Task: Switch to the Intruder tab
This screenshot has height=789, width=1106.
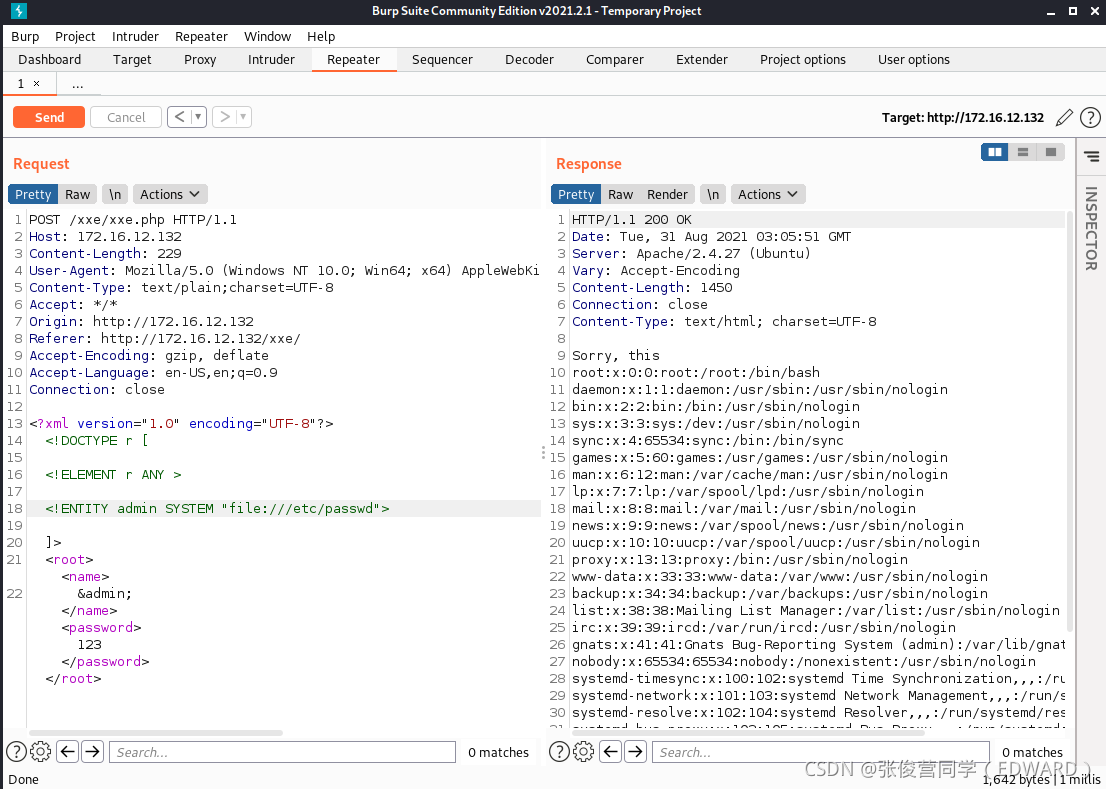Action: (x=271, y=60)
